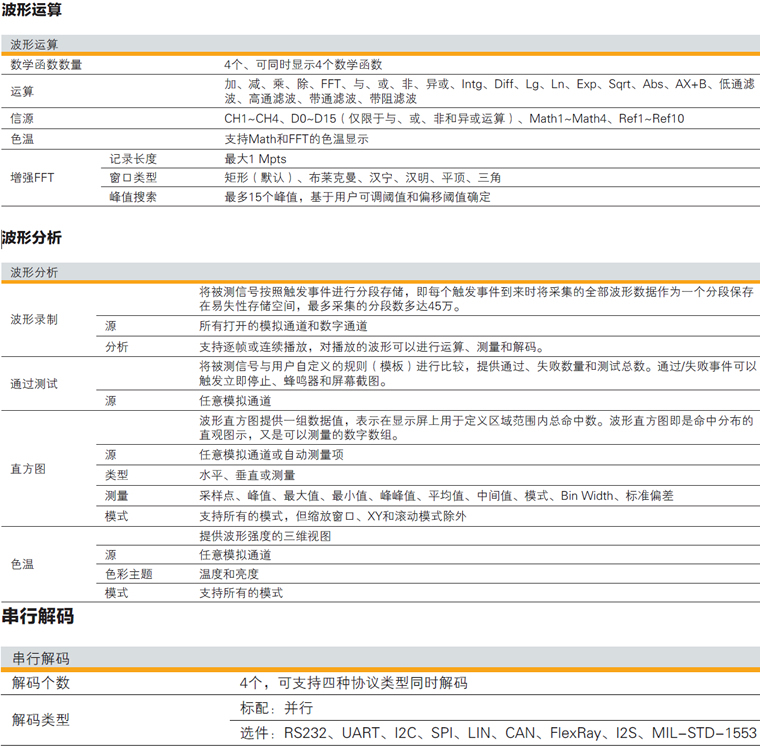
Task: Click the value 4个、可同时显示4个数学函数
Action: pos(303,64)
